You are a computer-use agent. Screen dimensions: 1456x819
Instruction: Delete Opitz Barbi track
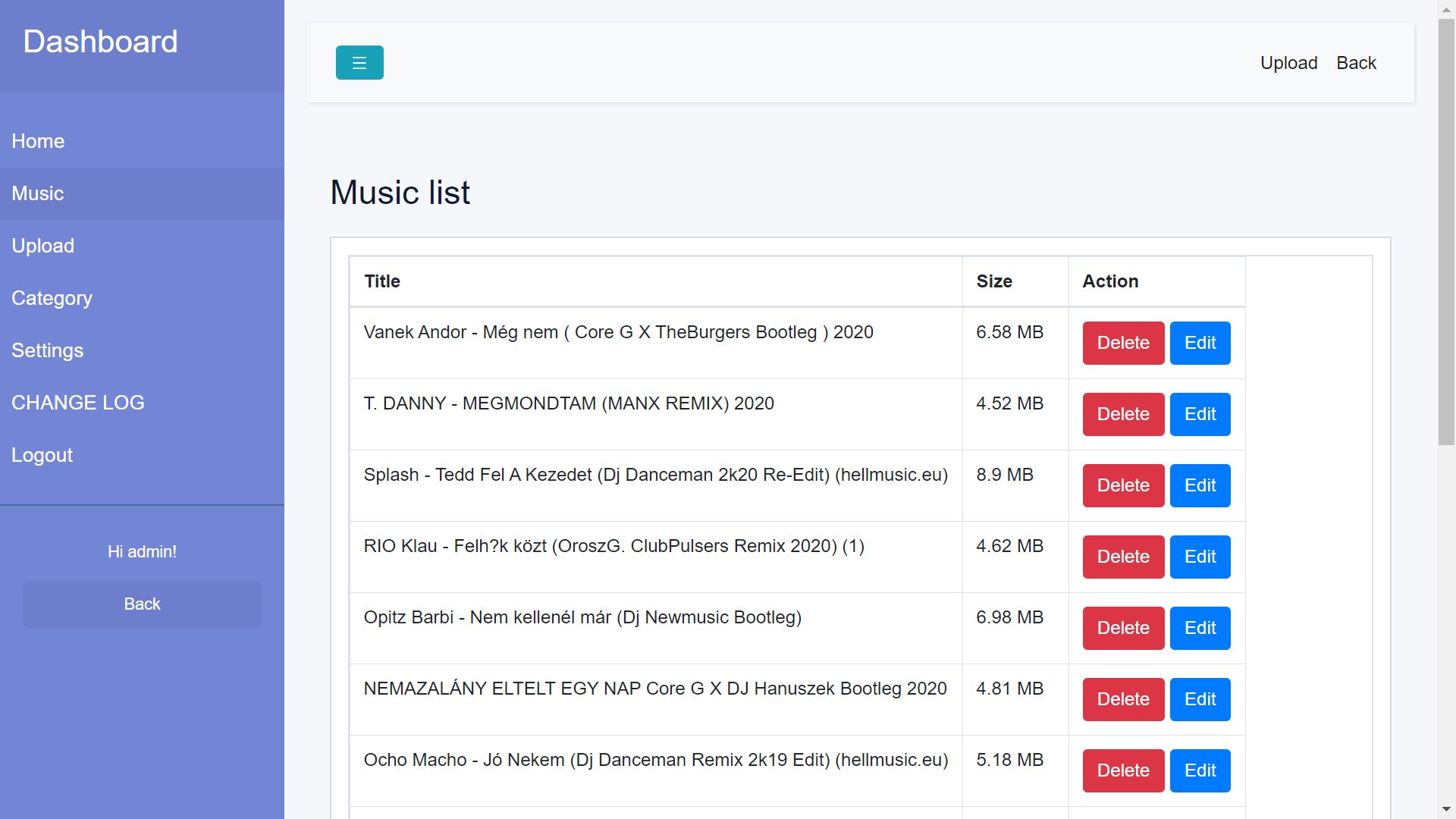[1123, 628]
